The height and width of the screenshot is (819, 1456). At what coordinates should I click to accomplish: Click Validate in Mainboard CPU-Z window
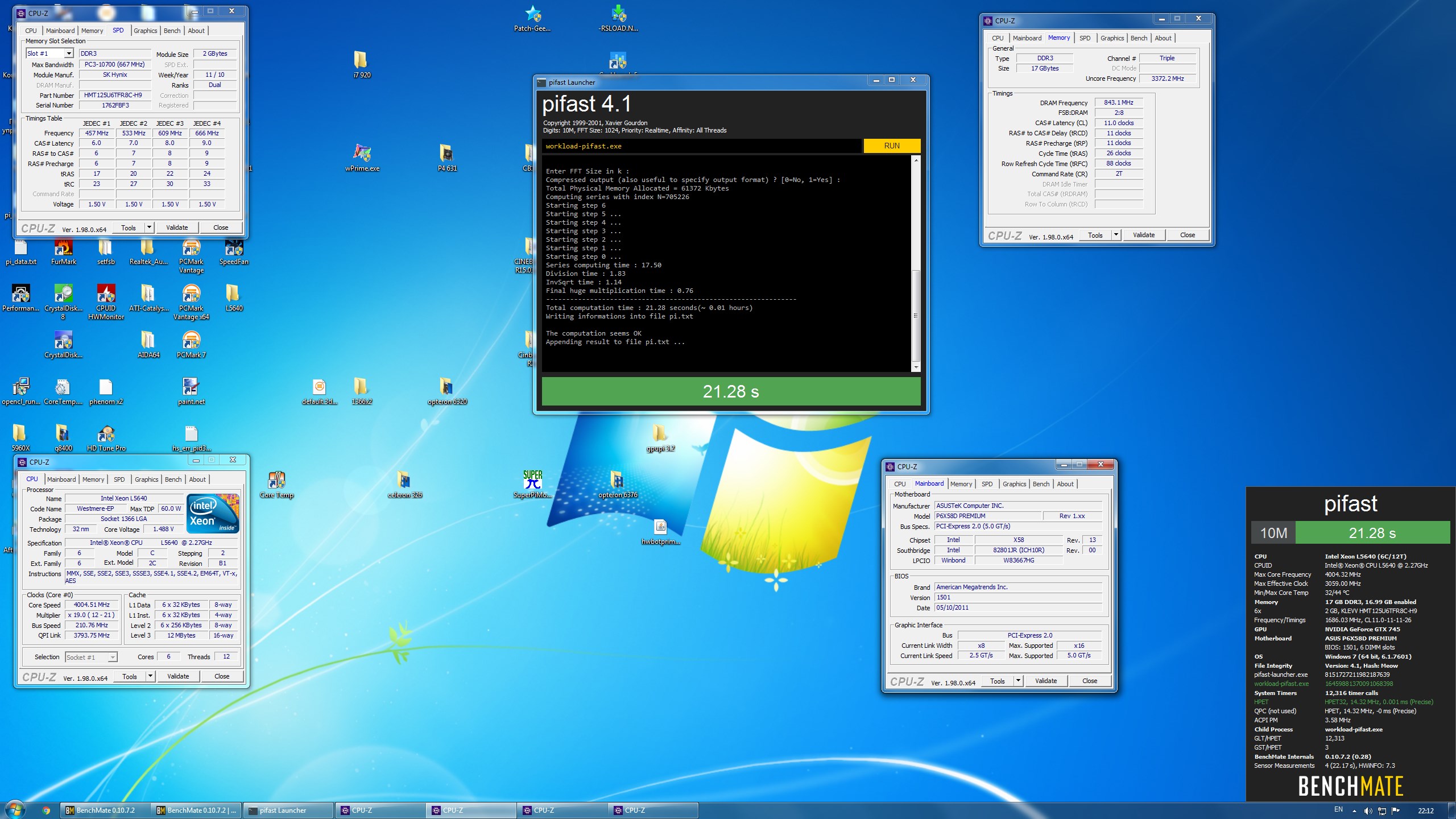pos(1045,681)
